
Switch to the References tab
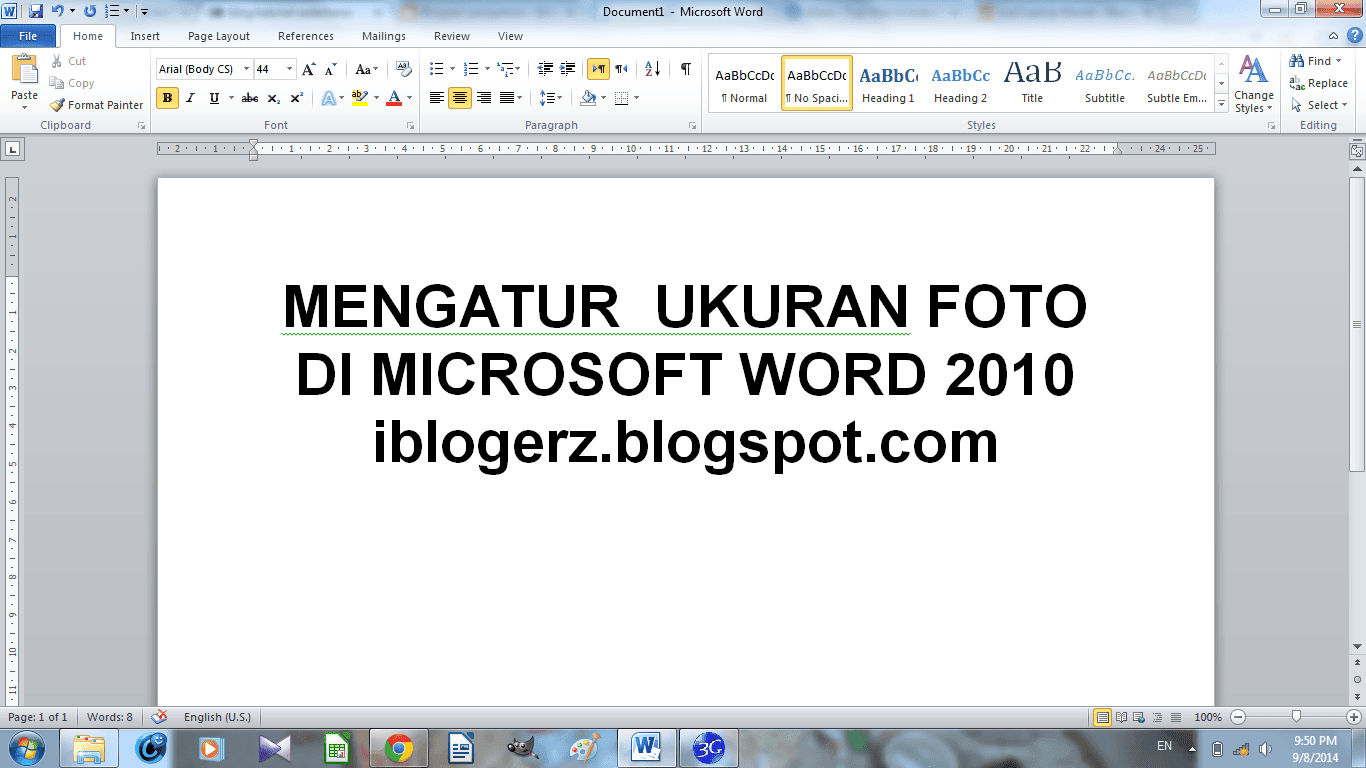coord(306,36)
